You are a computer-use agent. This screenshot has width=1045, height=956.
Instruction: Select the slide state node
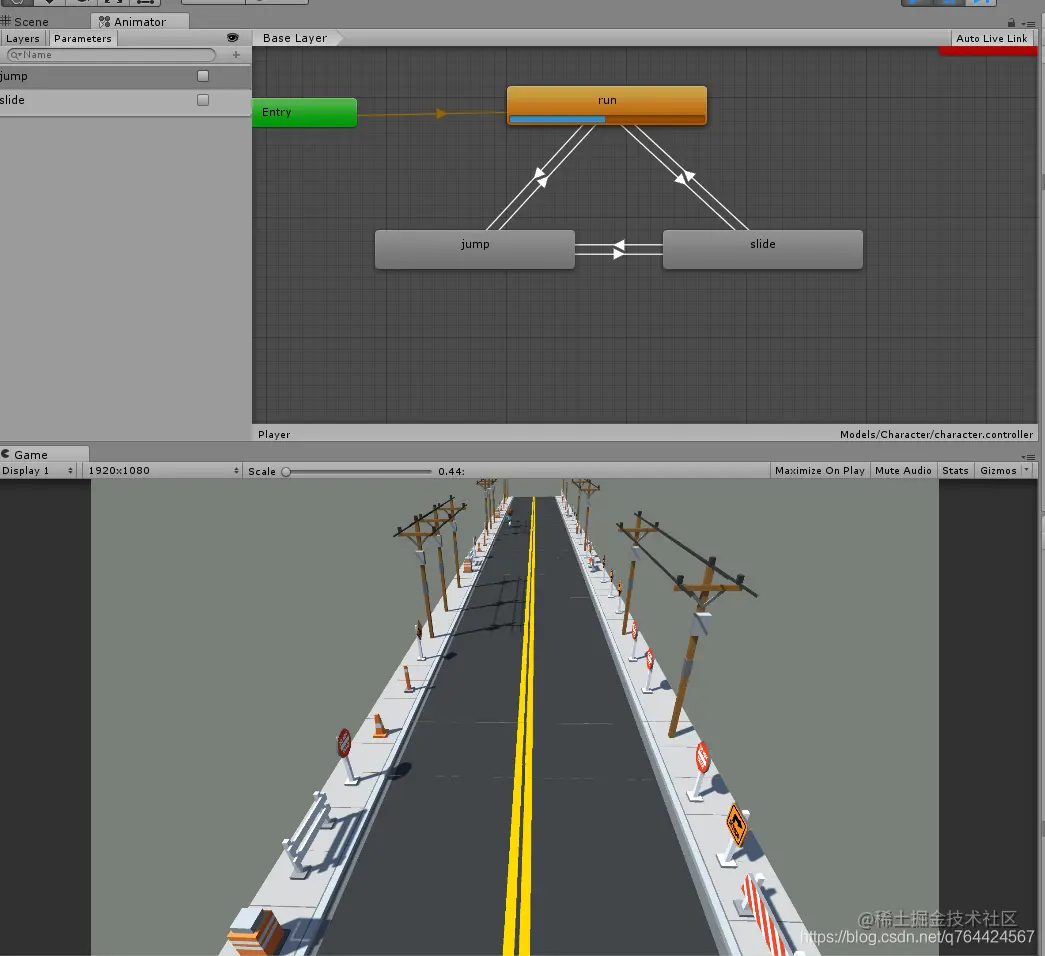point(762,249)
